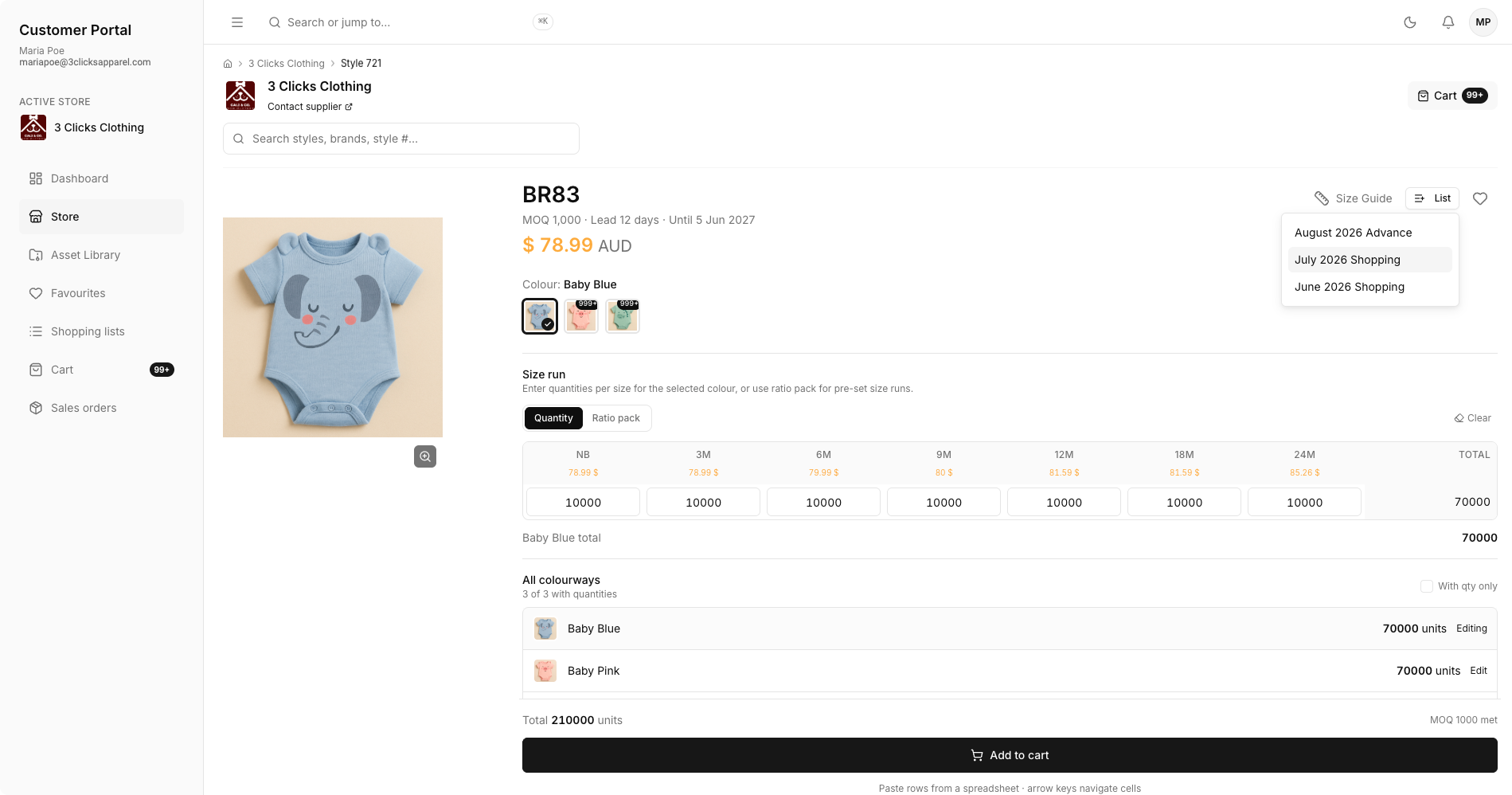
Task: Open Asset Library in sidebar
Action: coord(101,255)
